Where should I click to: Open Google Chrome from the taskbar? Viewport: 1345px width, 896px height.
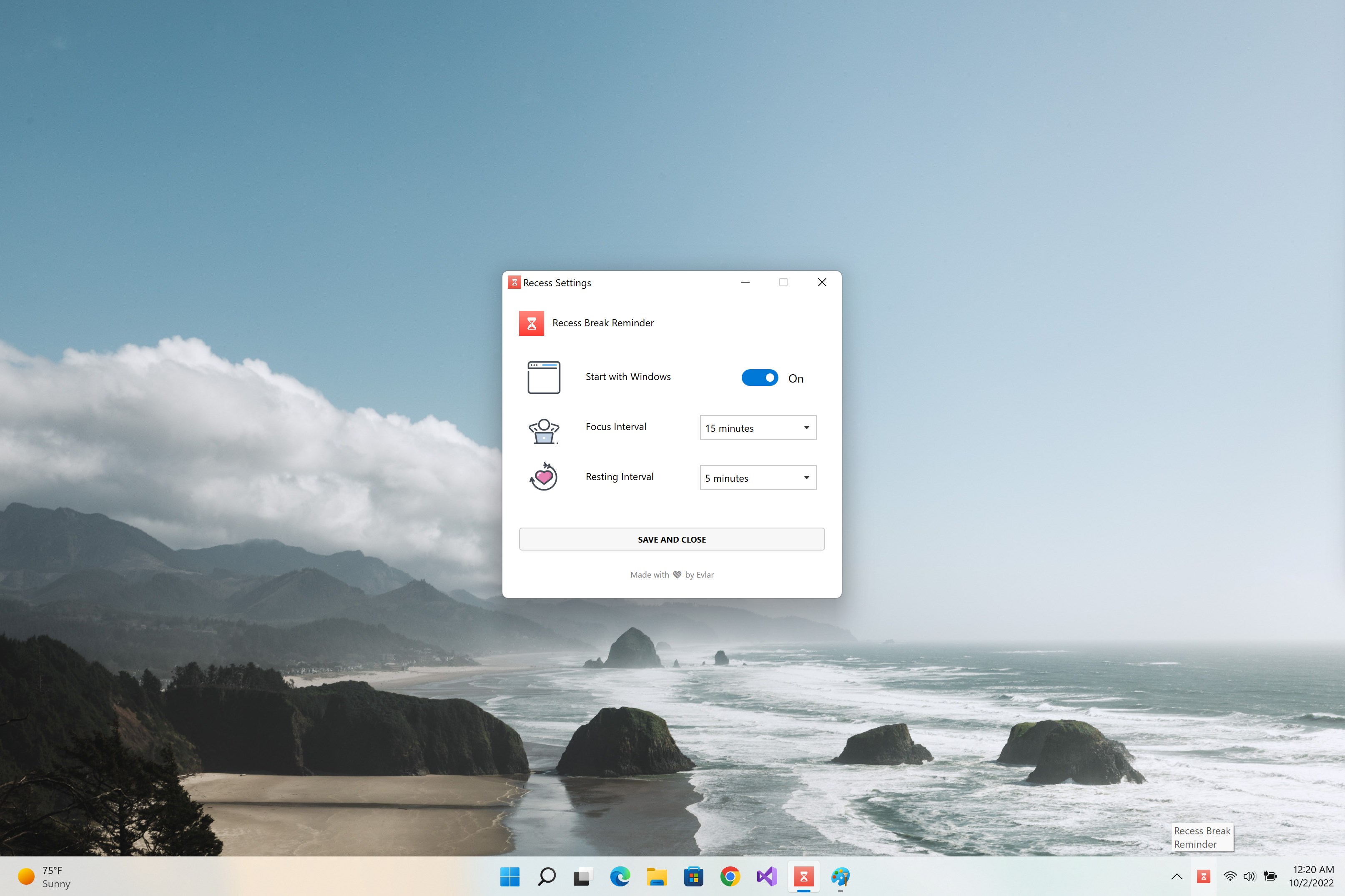click(x=730, y=876)
